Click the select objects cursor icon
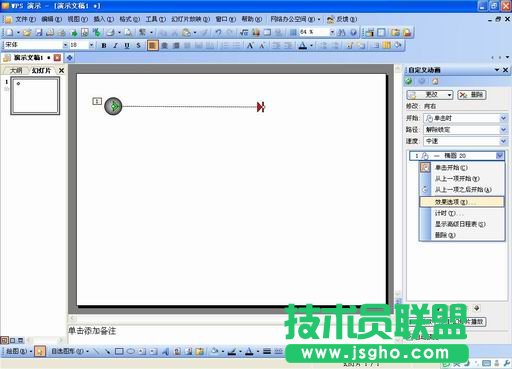Screen dimensions: 512x369 tap(40, 351)
